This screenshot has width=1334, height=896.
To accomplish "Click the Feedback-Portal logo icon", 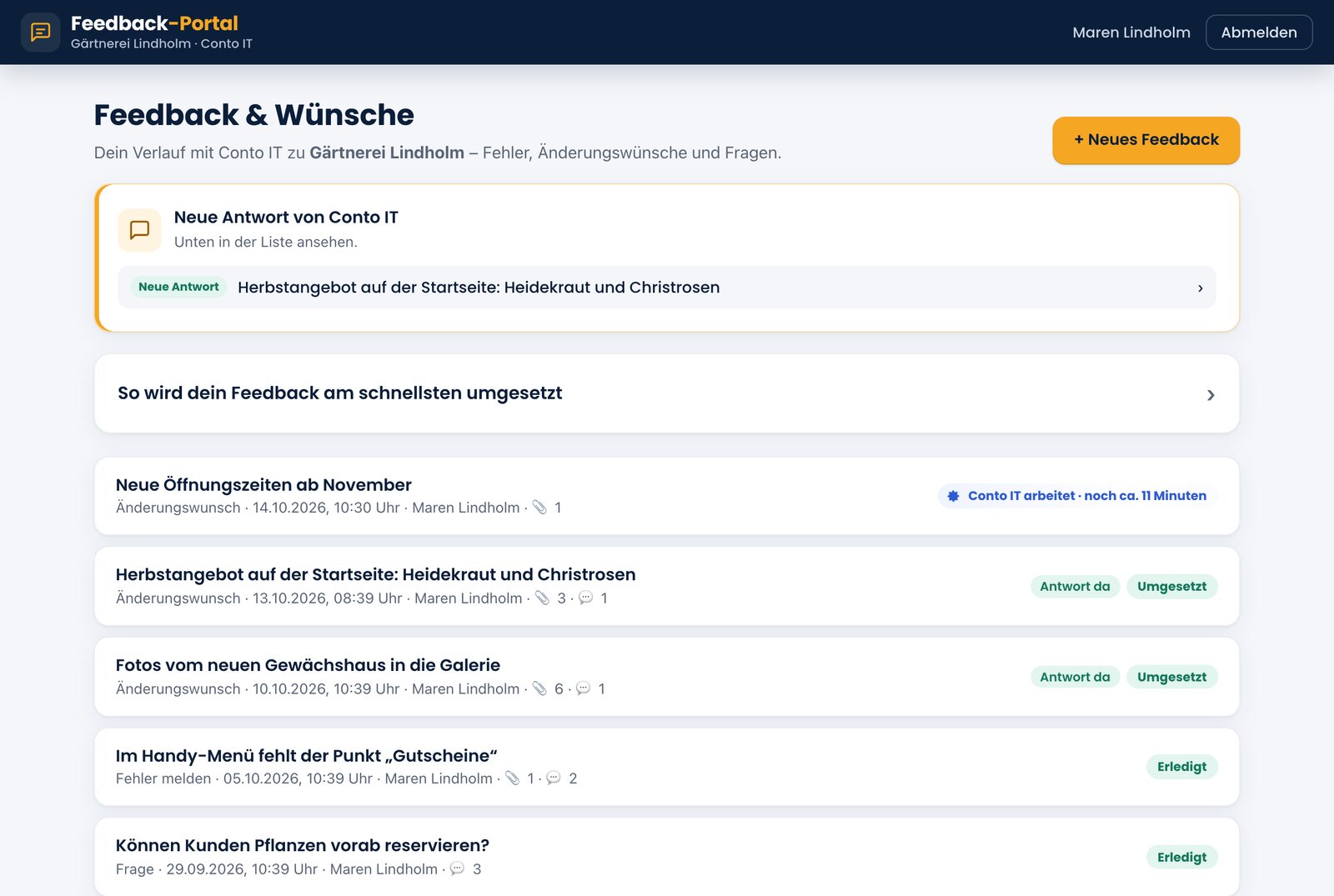I will point(40,33).
